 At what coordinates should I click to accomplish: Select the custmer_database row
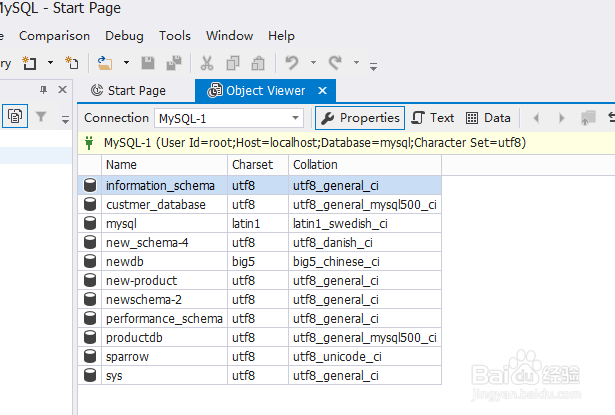coord(260,204)
